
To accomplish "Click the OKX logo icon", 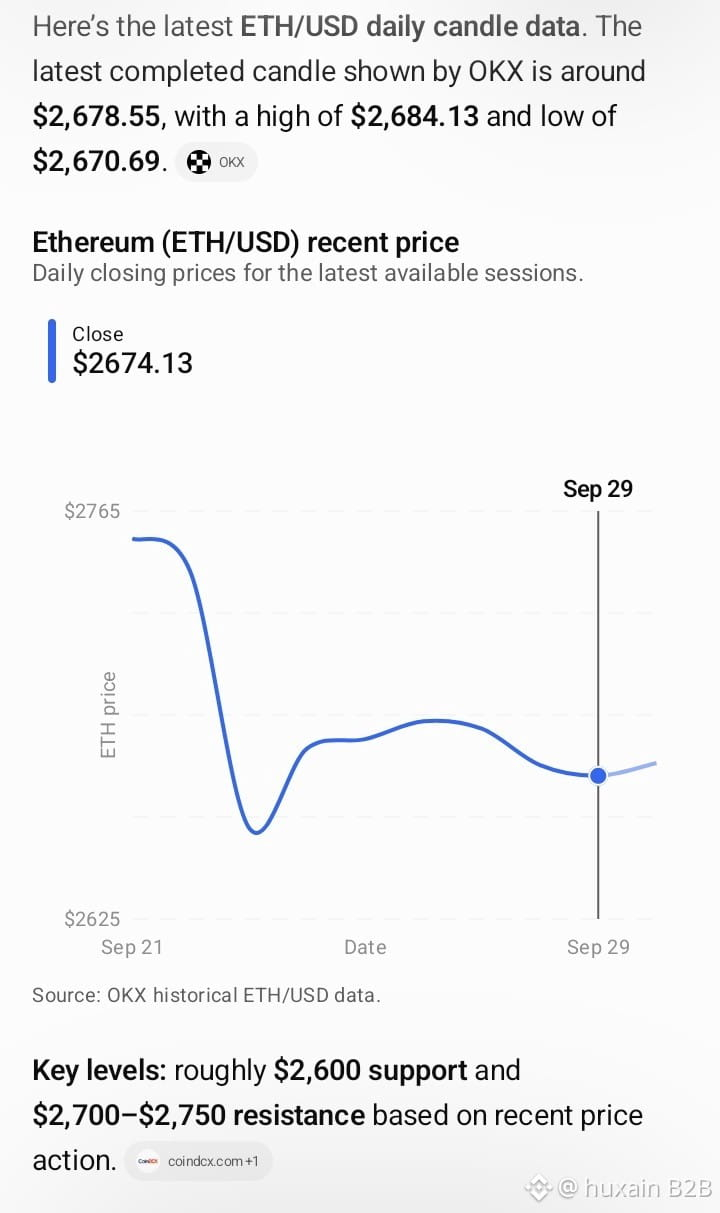I will tap(199, 162).
